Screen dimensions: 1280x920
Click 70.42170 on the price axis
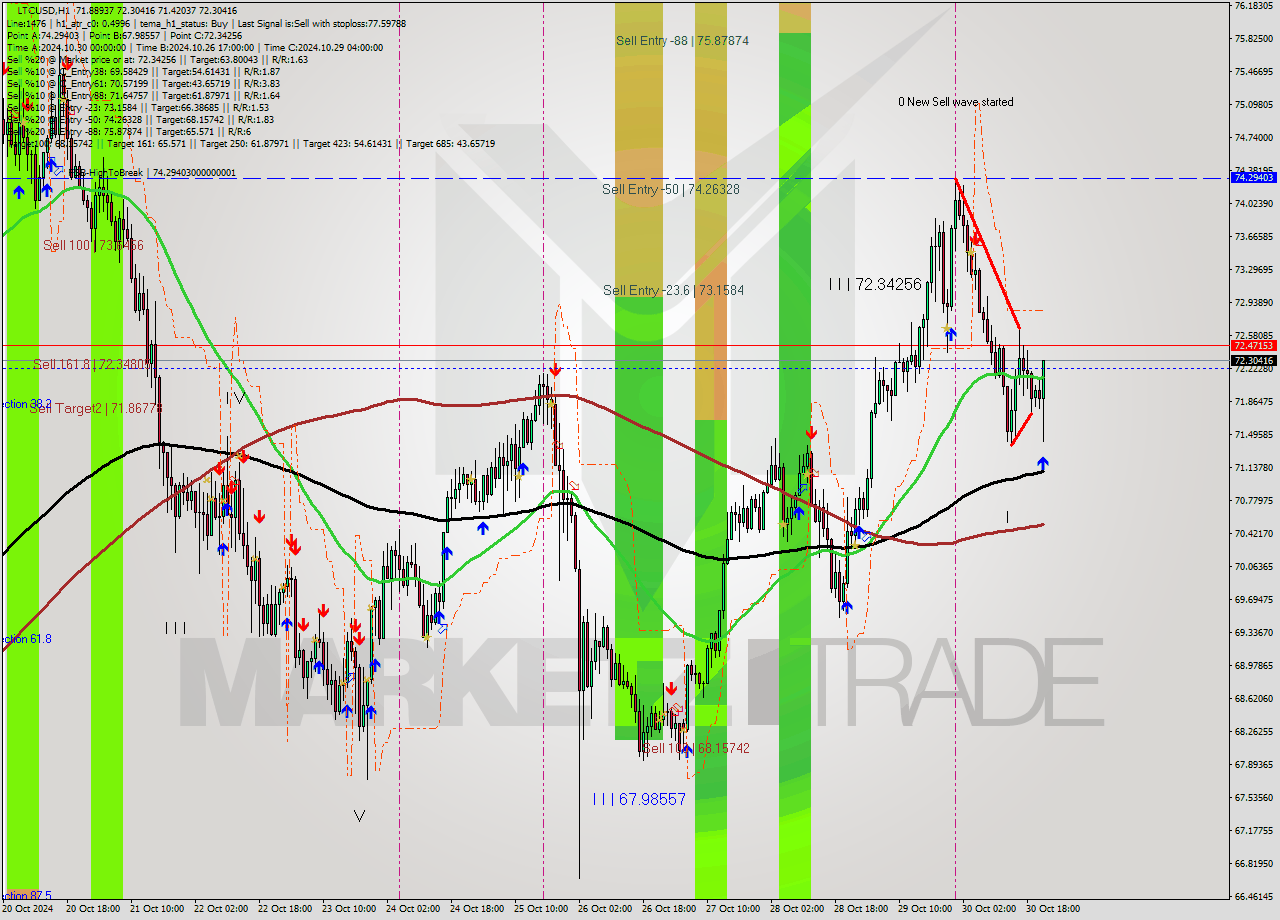(x=1253, y=533)
